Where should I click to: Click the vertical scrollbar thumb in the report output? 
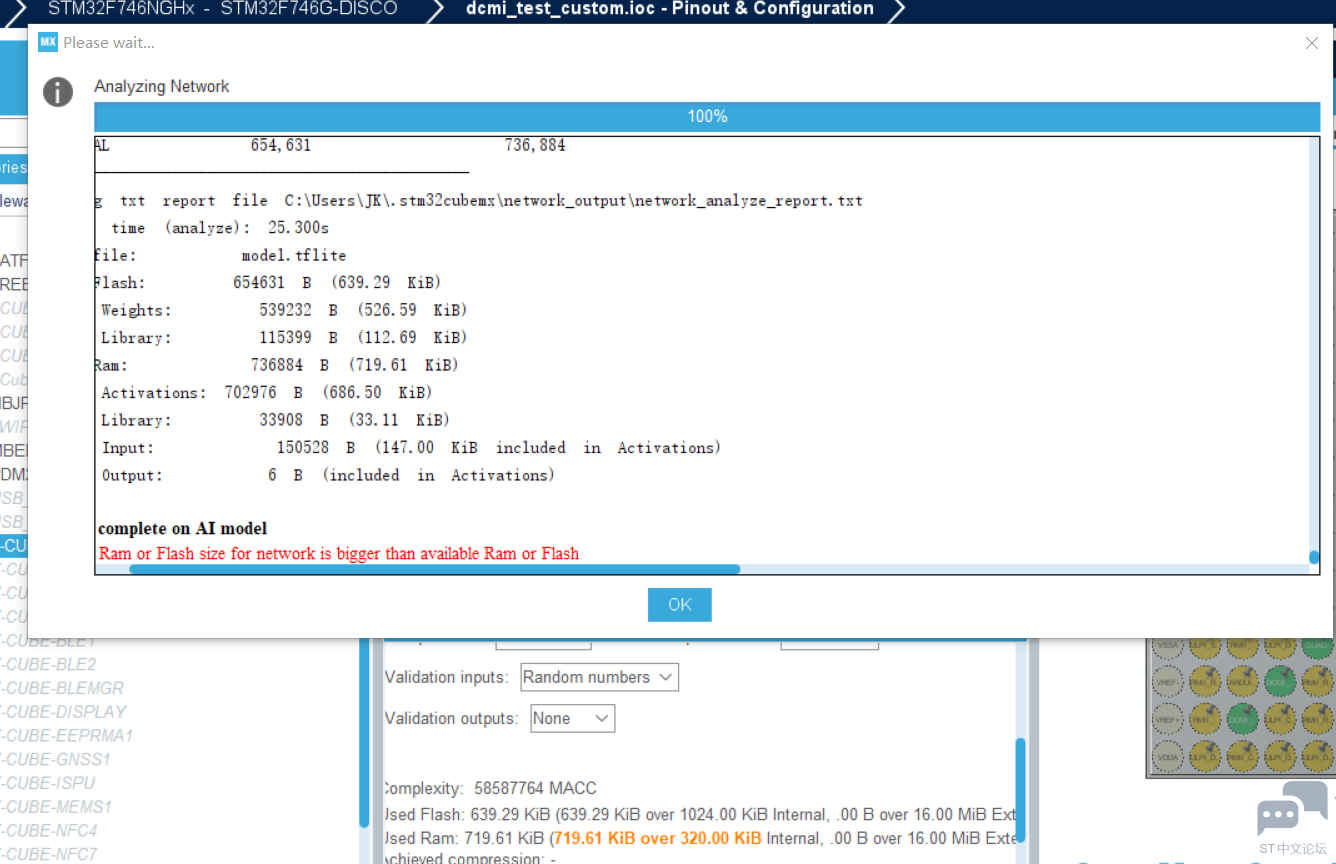1313,557
